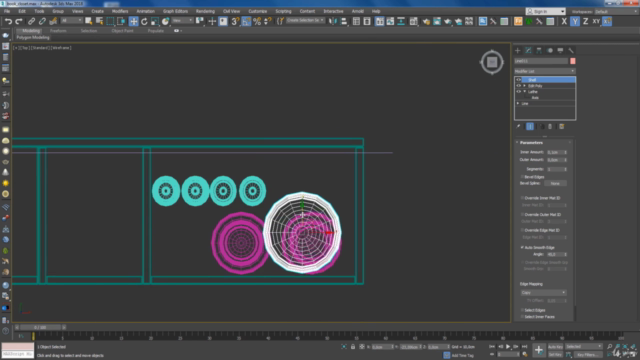Open the Select by Name dialog
The image size is (640, 360).
point(99,21)
